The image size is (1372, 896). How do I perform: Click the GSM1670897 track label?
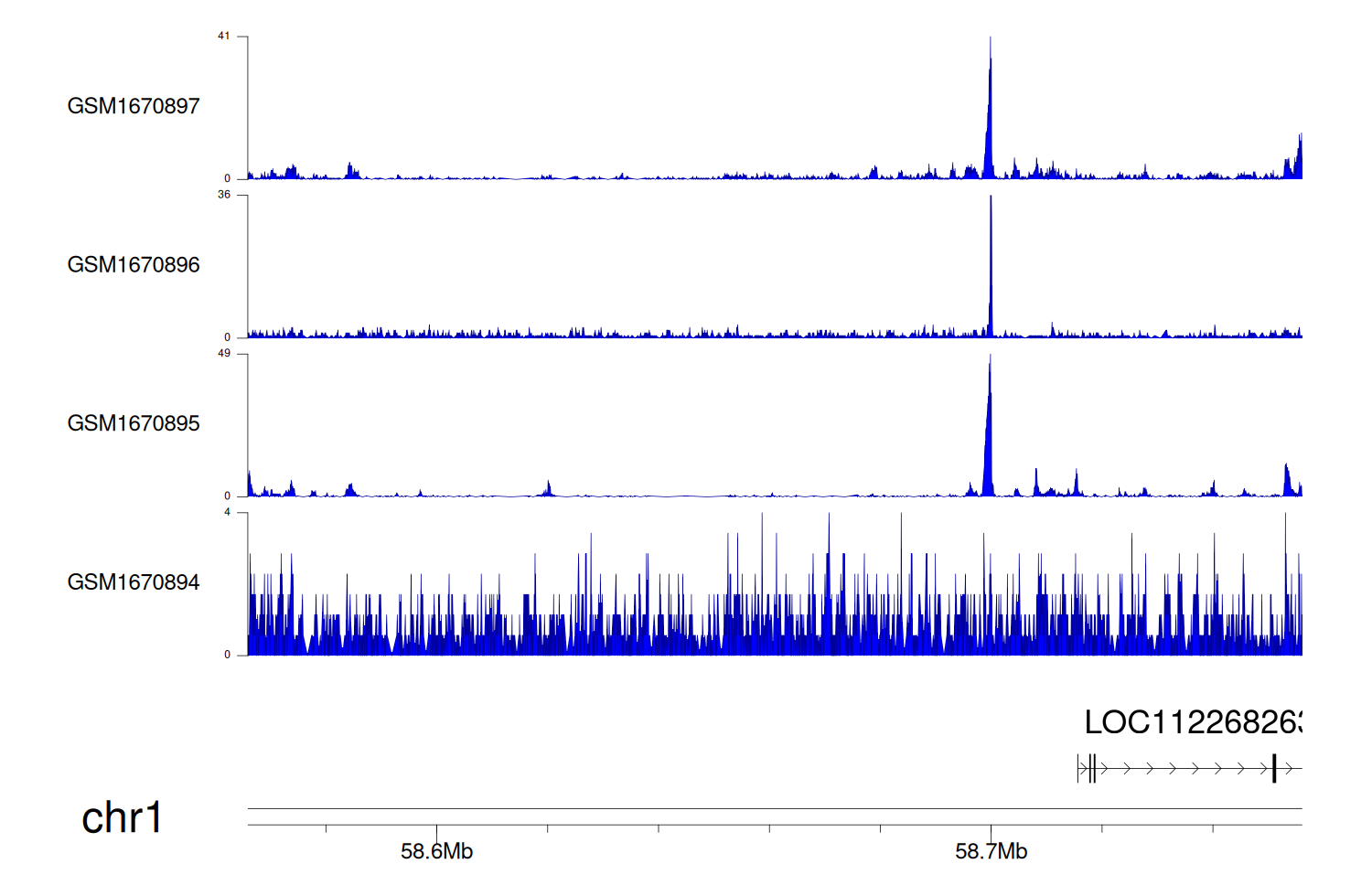(x=134, y=106)
